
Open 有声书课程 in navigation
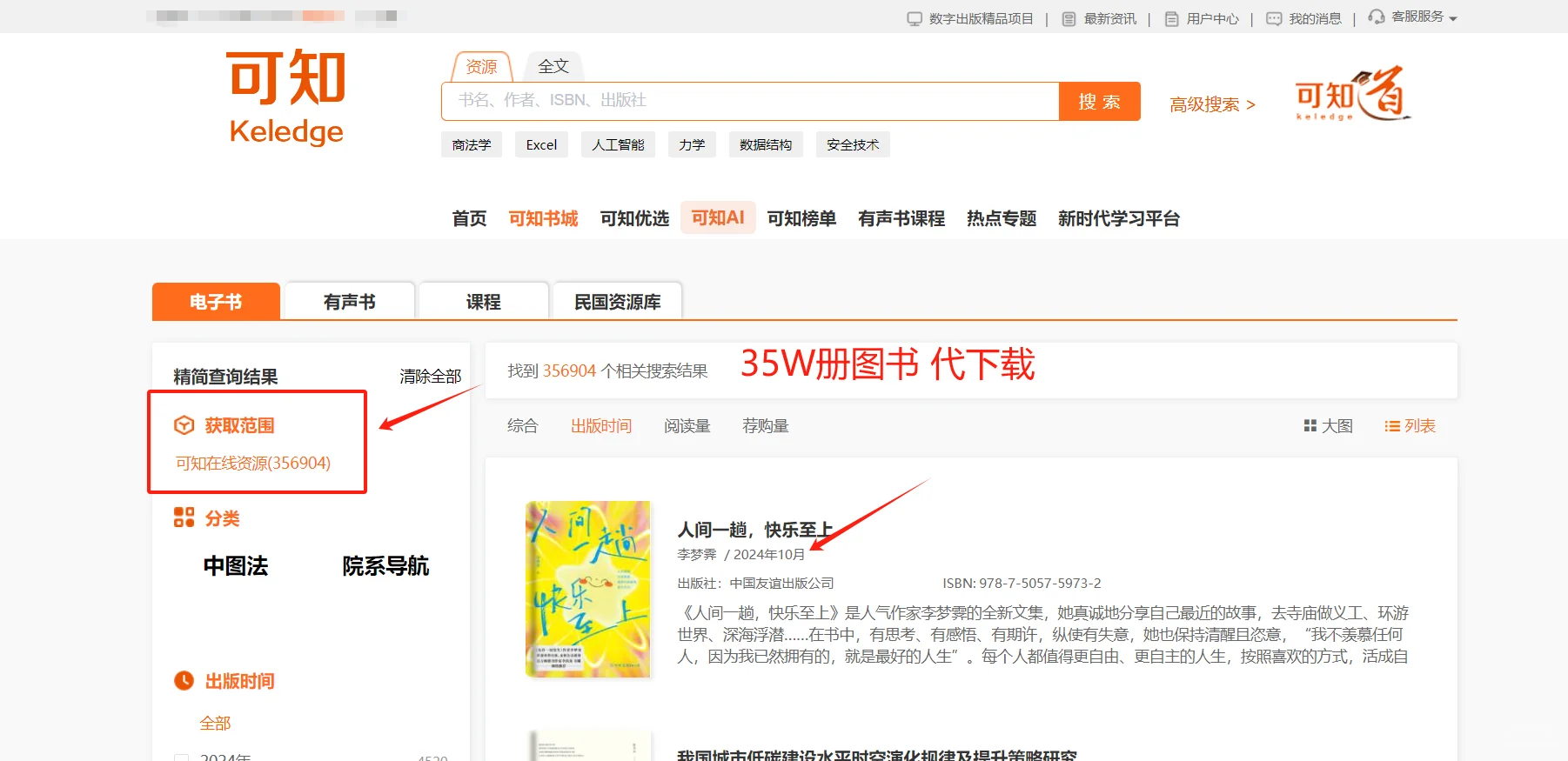point(901,218)
